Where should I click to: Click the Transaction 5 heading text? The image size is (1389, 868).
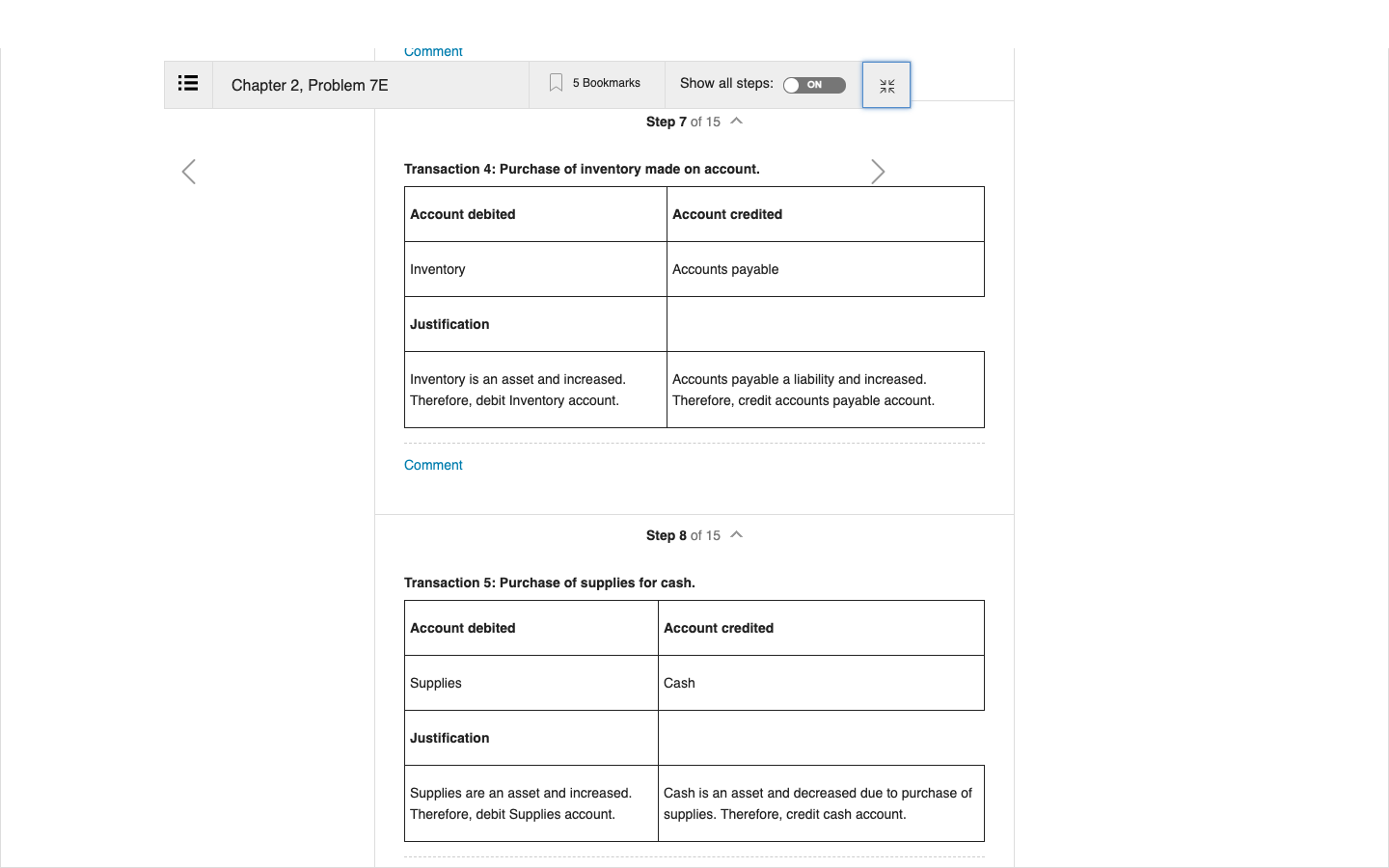(550, 583)
